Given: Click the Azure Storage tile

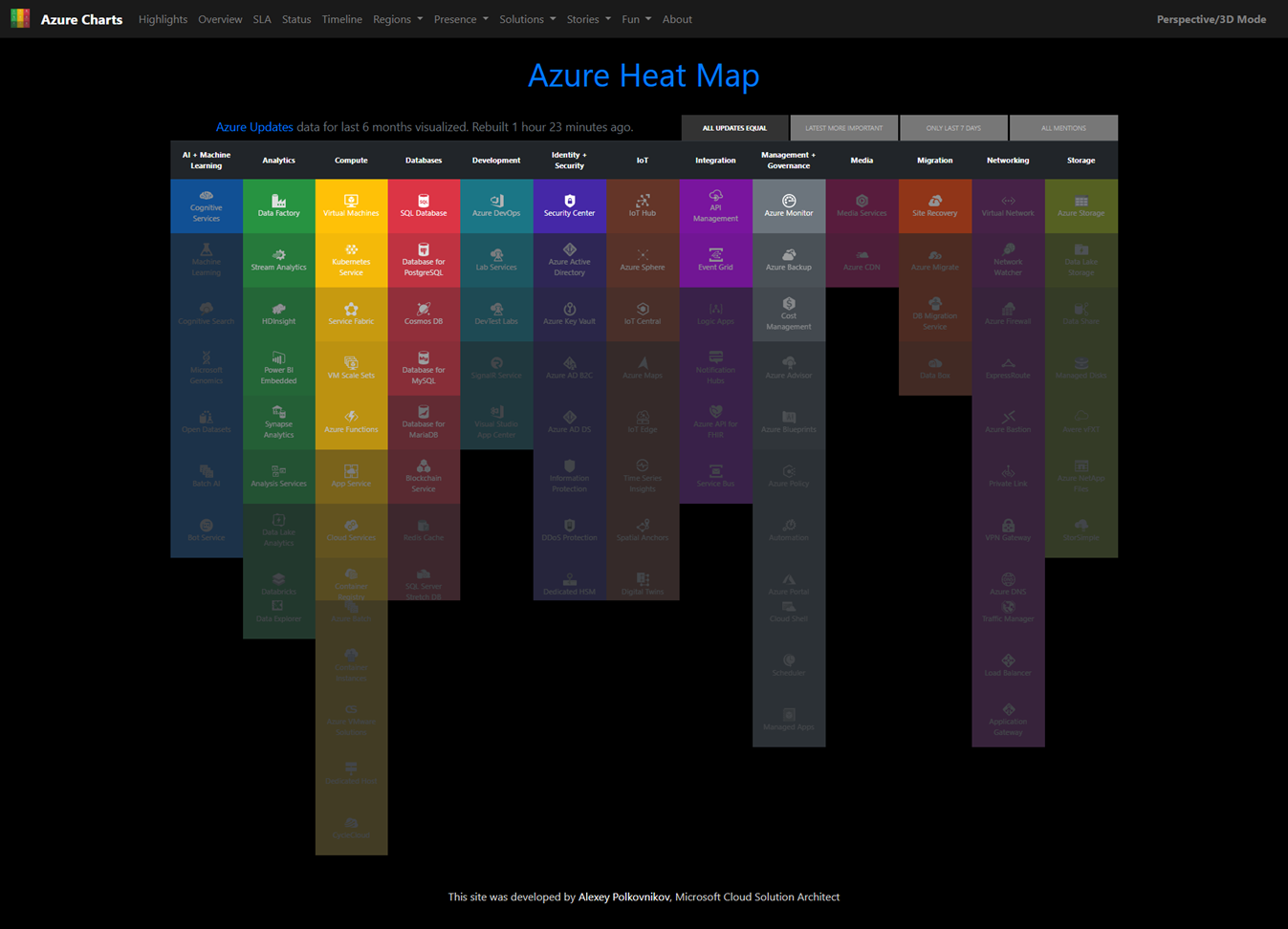Looking at the screenshot, I should point(1081,205).
